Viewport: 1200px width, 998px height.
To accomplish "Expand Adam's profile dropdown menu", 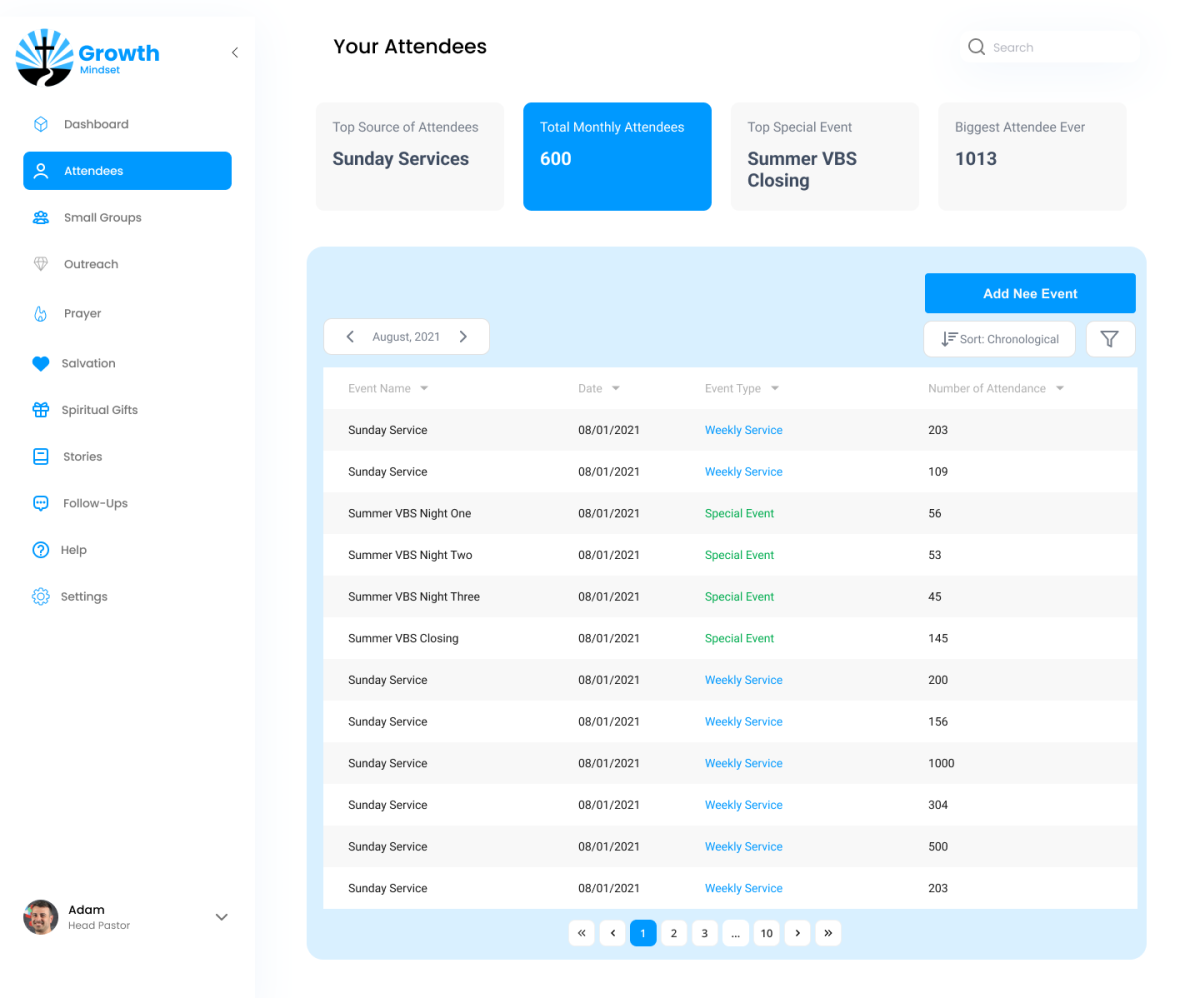I will pyautogui.click(x=222, y=917).
